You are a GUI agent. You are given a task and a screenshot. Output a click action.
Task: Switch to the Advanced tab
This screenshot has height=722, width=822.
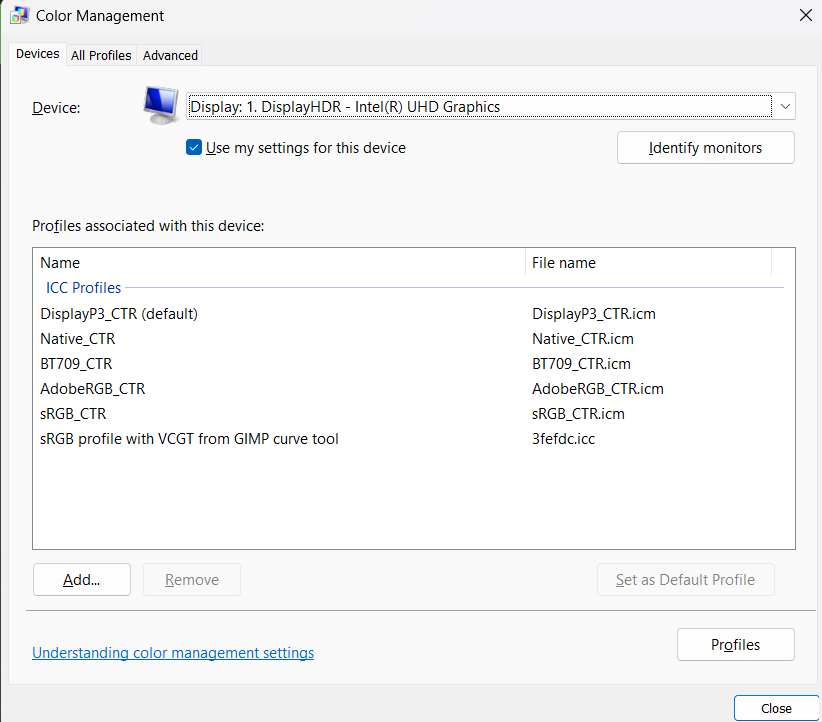(170, 55)
